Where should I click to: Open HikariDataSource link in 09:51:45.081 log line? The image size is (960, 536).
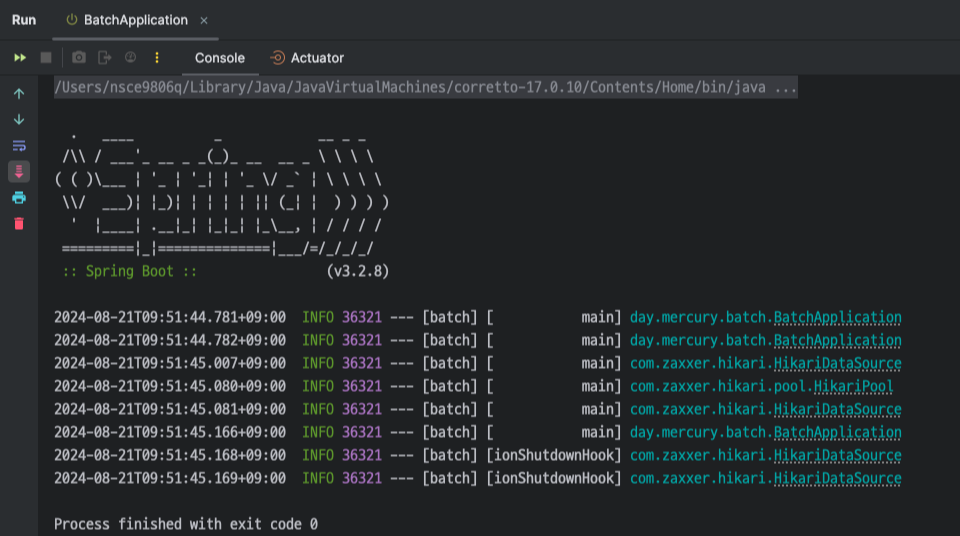click(838, 409)
